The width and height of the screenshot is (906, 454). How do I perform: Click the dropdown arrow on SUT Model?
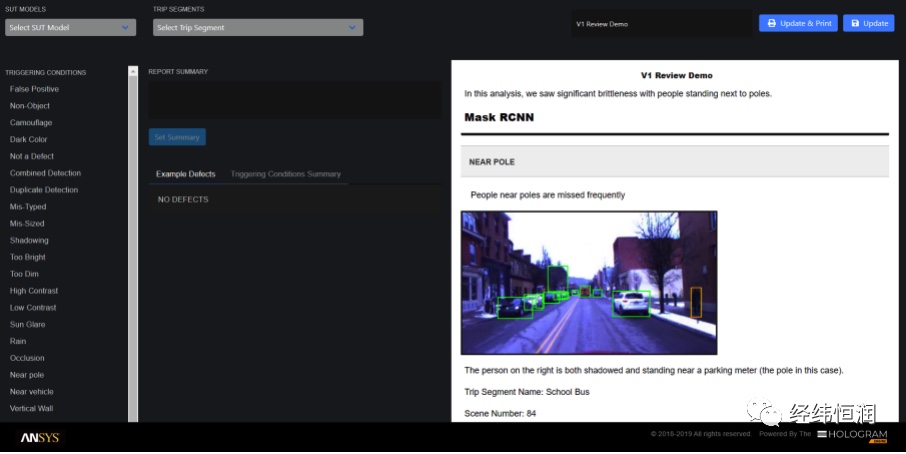point(125,27)
